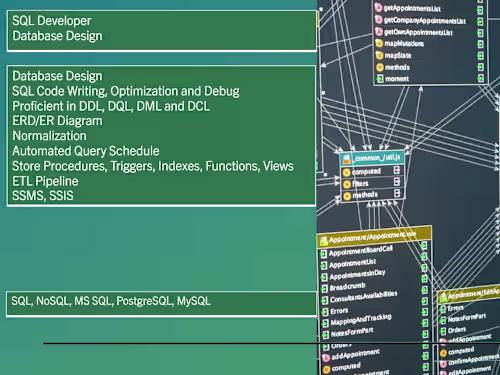
Task: Click the ETL Pipeline line of text
Action: [45, 181]
